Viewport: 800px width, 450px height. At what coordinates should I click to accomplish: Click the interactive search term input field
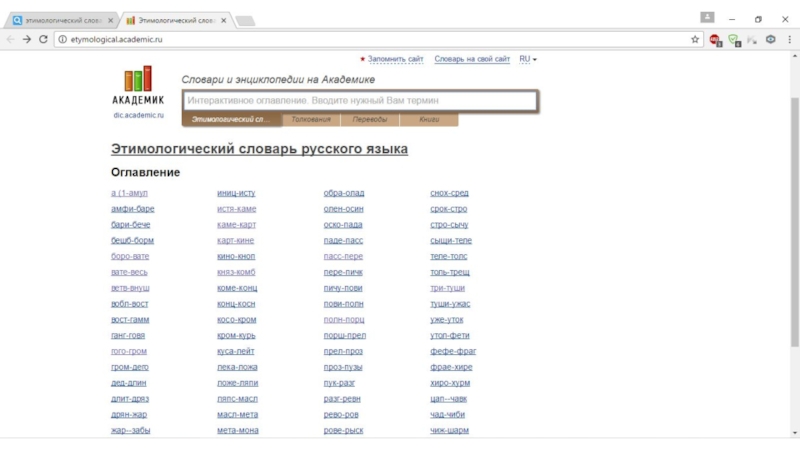coord(360,101)
